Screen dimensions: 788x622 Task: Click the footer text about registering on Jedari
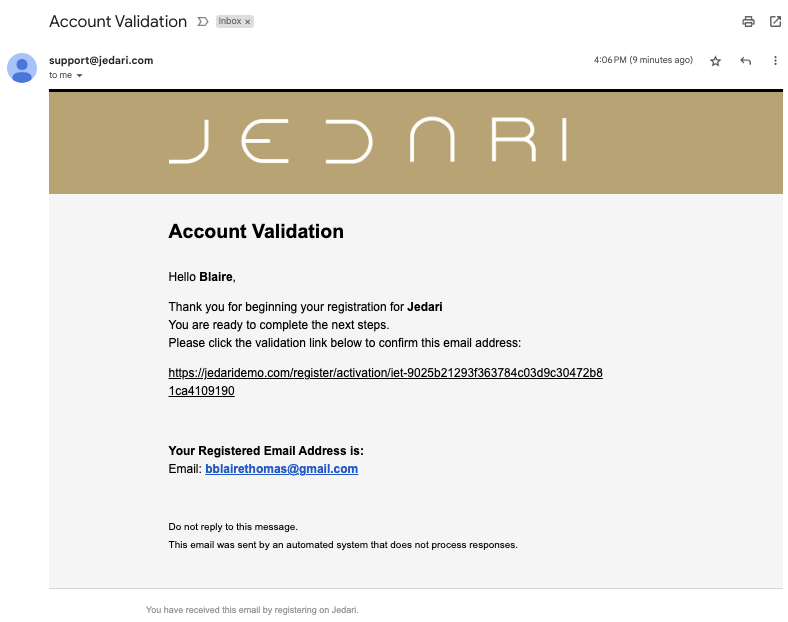pos(252,610)
